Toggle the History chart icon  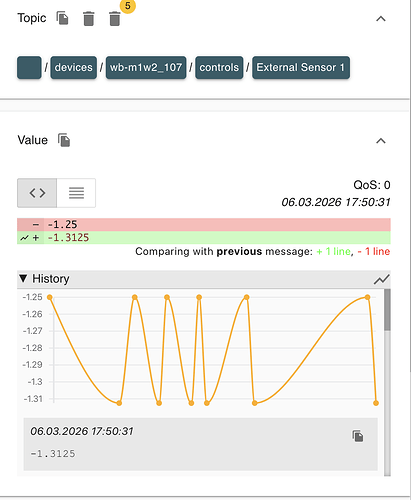click(381, 279)
